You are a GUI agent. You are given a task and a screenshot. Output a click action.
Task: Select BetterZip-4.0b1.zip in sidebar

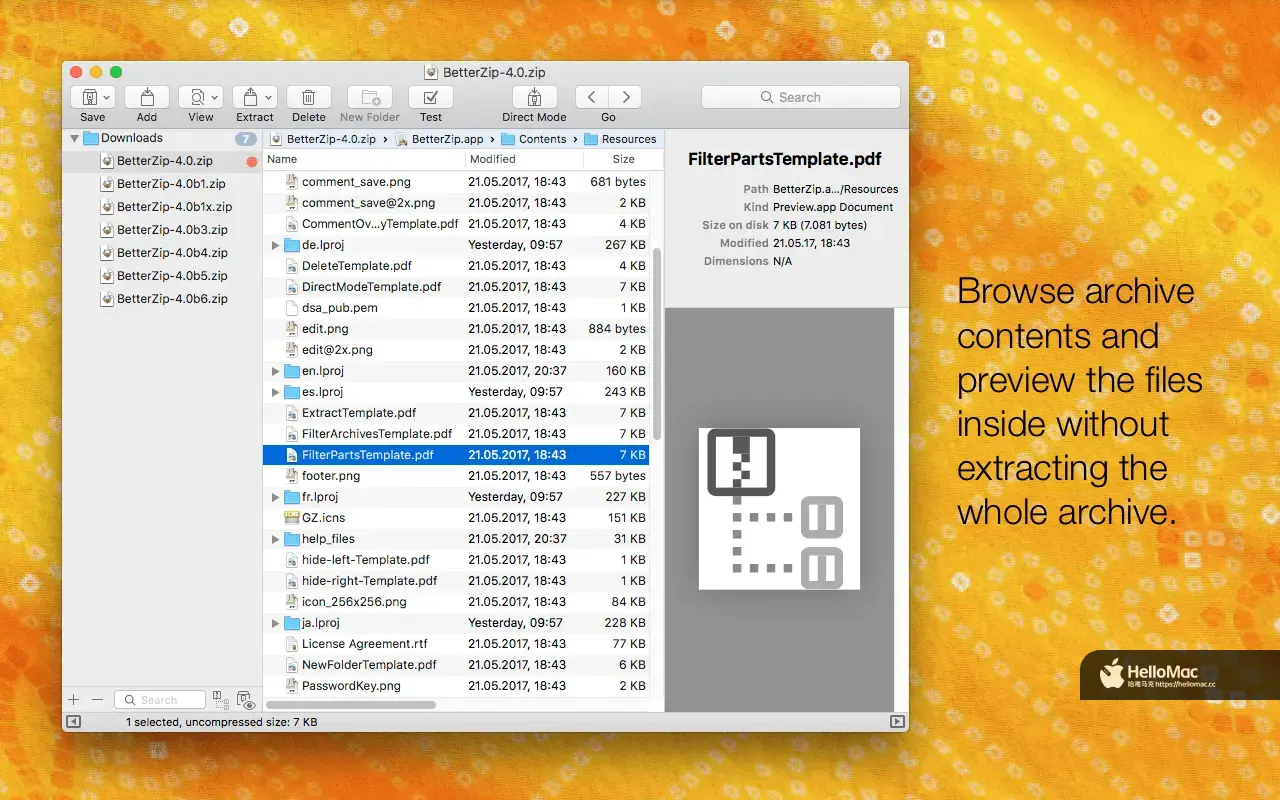[160, 184]
